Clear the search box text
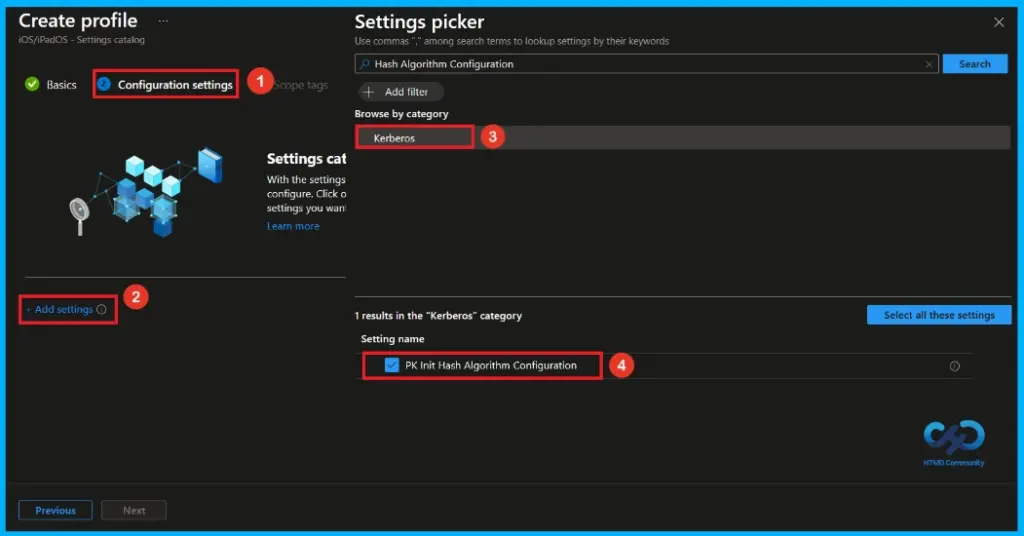The width and height of the screenshot is (1024, 536). pyautogui.click(x=929, y=64)
